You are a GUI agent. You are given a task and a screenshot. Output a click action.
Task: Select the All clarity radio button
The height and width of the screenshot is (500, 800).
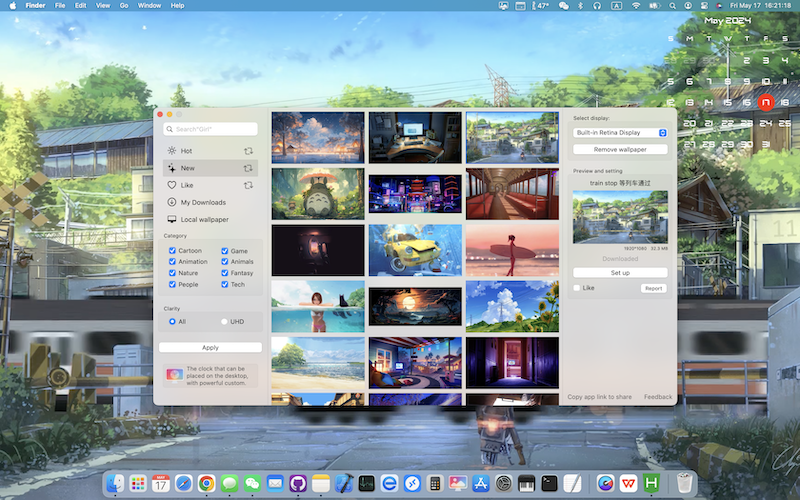[x=172, y=321]
